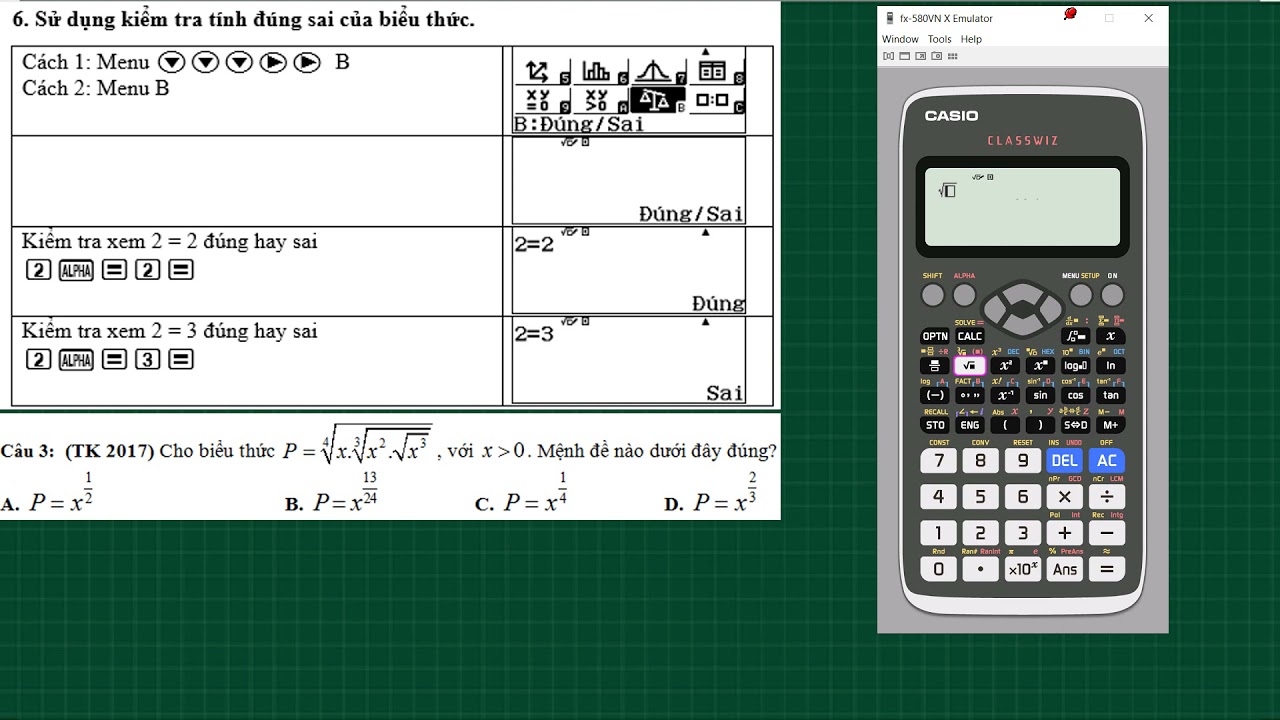This screenshot has height=720, width=1280.
Task: Tap the equals = key
Action: click(1106, 569)
